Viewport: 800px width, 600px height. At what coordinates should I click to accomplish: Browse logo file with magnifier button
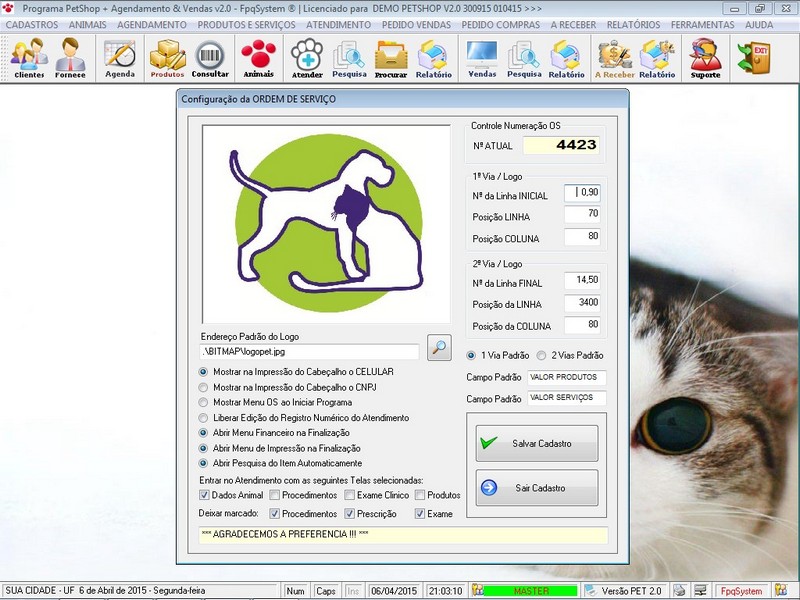click(x=439, y=348)
